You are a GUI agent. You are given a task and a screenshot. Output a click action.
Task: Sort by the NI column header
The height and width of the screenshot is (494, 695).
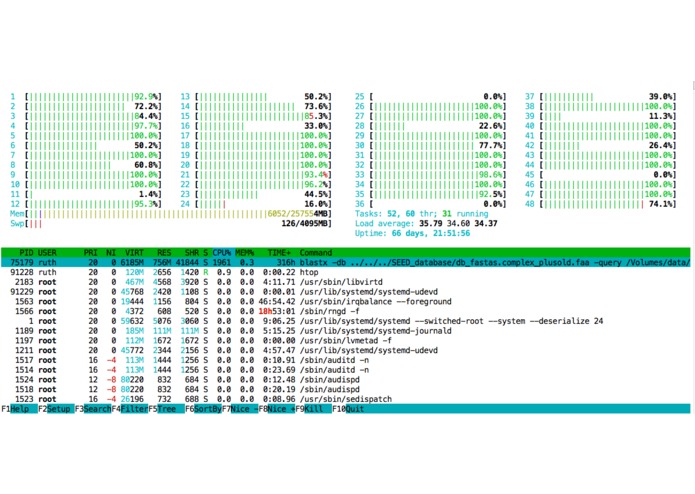click(111, 253)
